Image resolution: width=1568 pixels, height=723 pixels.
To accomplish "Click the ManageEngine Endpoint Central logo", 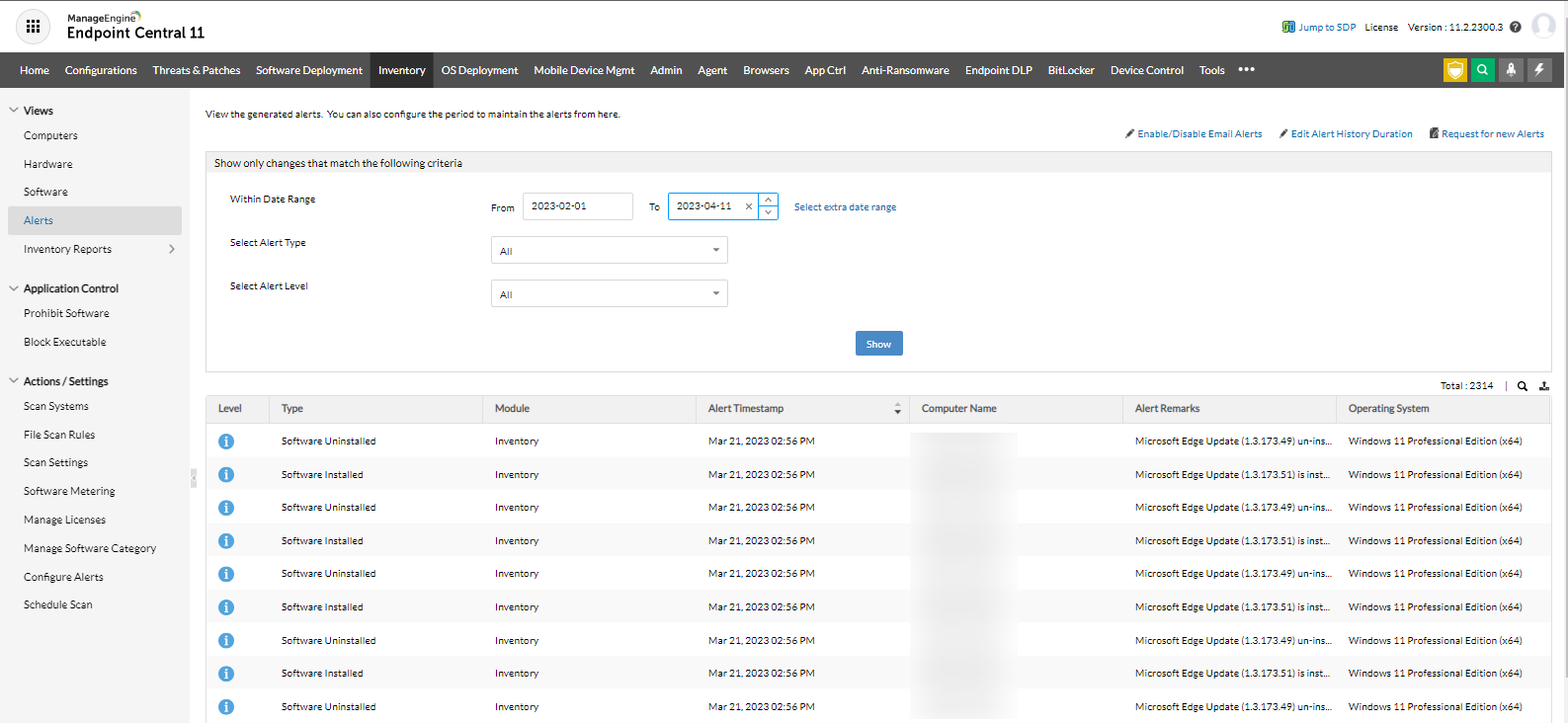I will 135,26.
